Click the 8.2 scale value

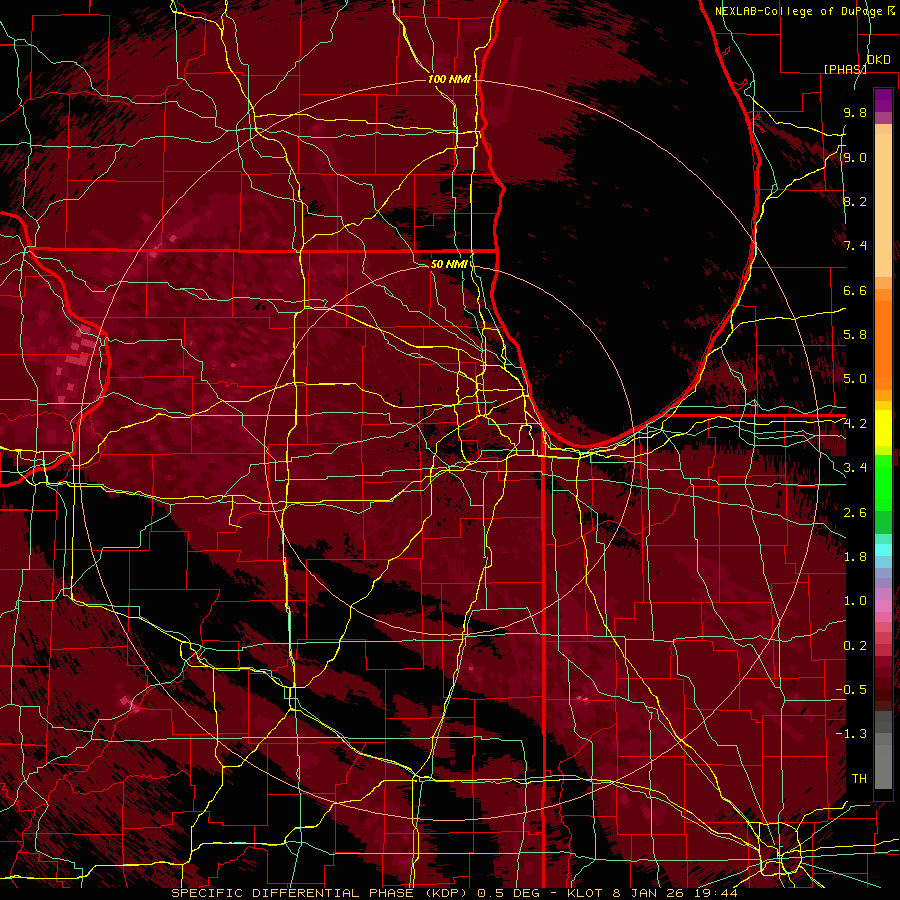(855, 201)
